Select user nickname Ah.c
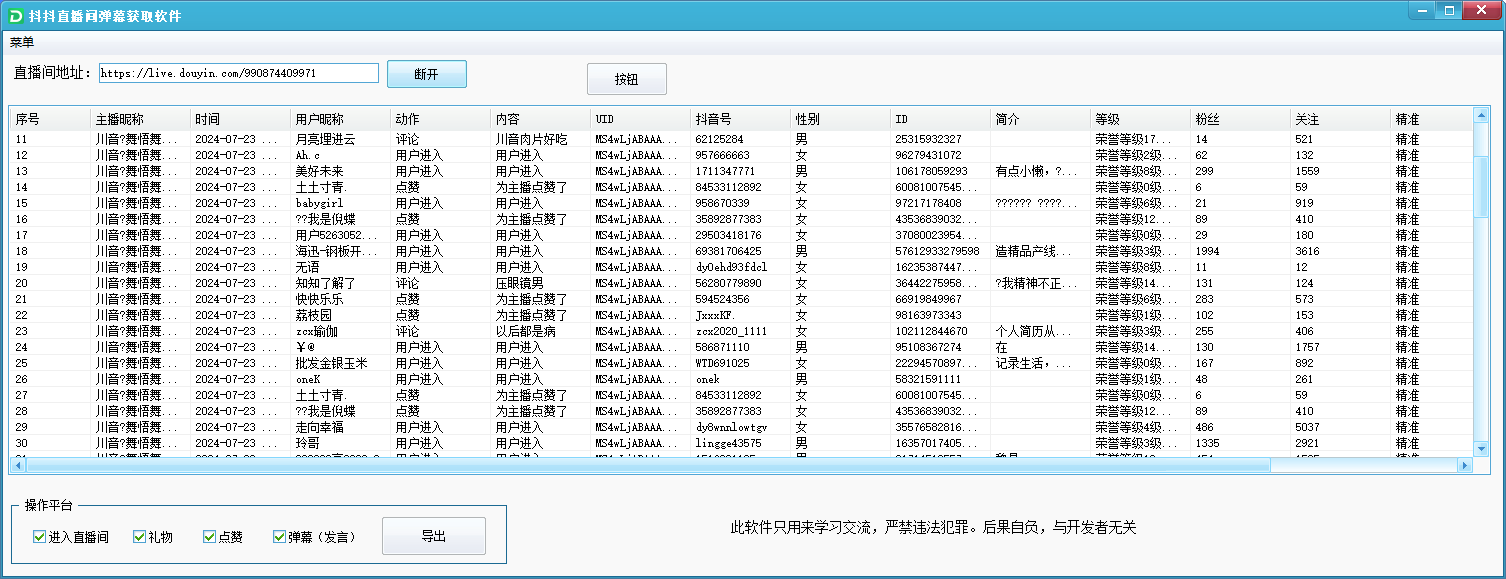The height and width of the screenshot is (579, 1506). coord(308,155)
